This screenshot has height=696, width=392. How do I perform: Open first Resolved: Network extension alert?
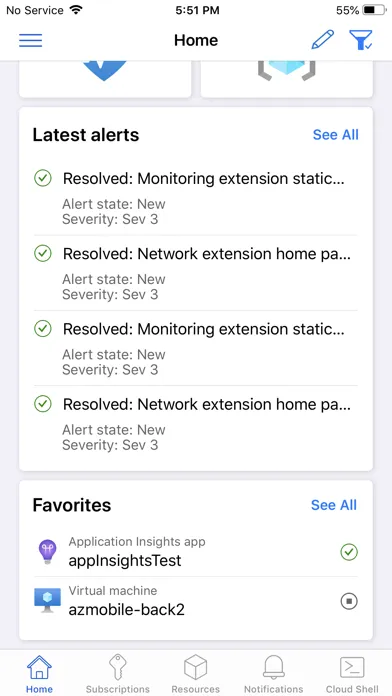pyautogui.click(x=196, y=273)
